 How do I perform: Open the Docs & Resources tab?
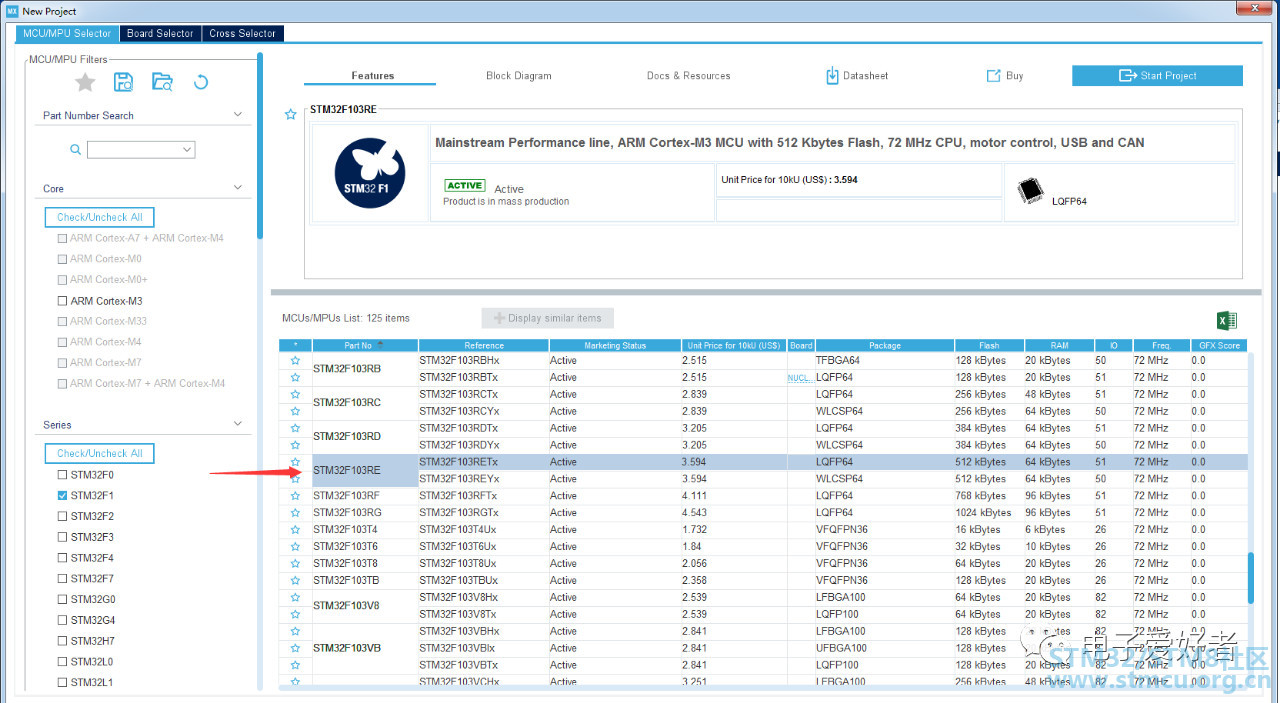click(688, 76)
